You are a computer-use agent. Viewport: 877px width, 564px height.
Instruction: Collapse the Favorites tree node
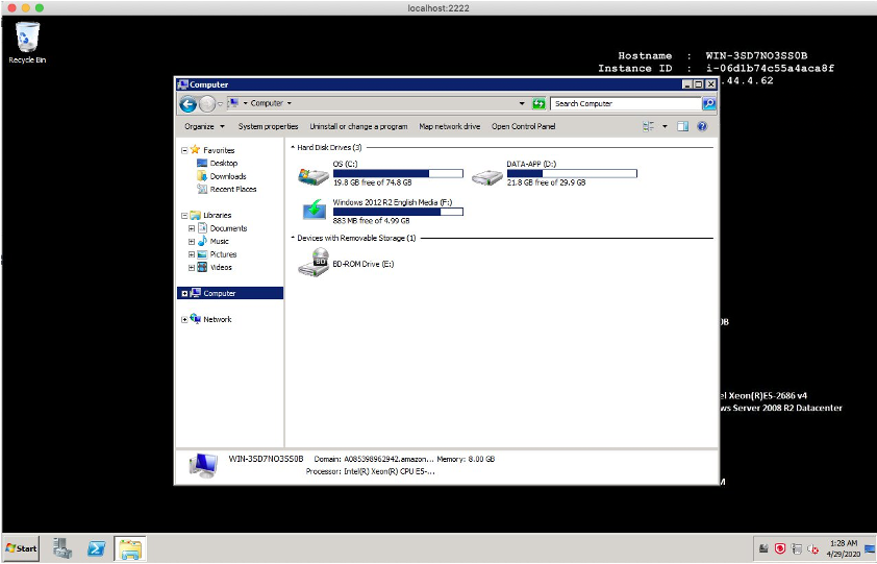coord(184,151)
